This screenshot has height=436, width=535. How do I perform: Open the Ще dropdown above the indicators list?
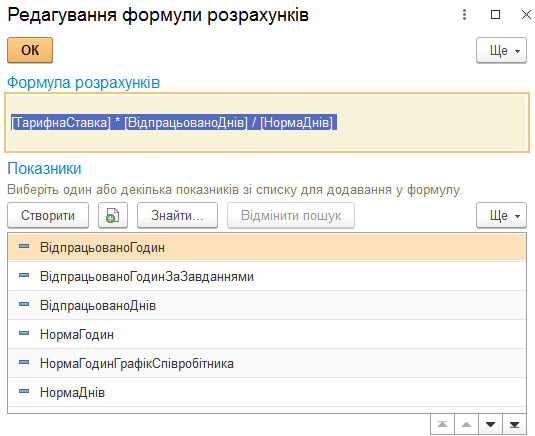501,215
